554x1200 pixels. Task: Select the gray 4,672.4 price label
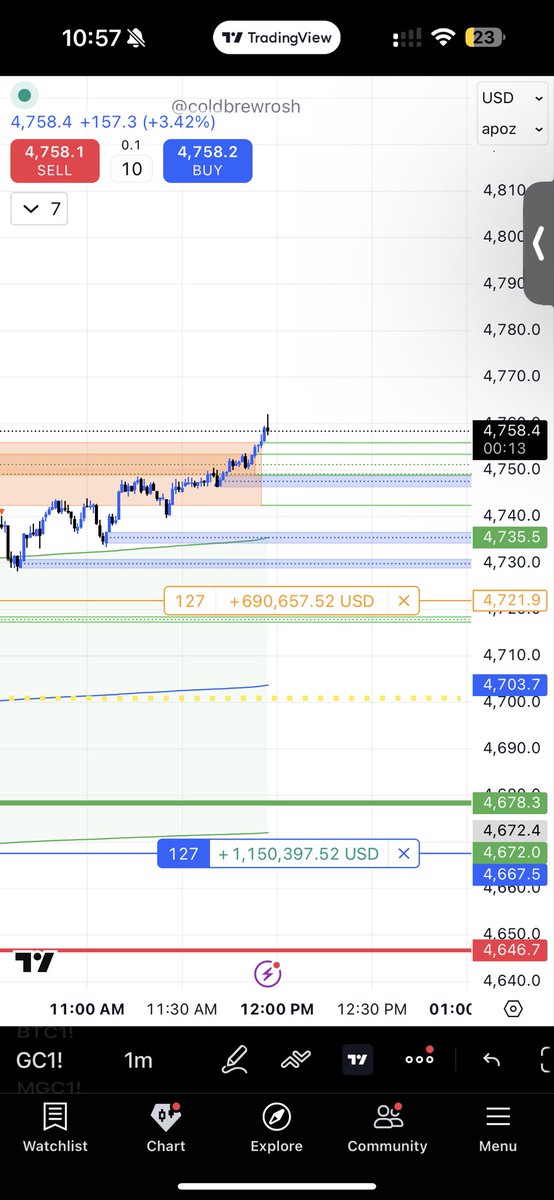click(x=511, y=830)
